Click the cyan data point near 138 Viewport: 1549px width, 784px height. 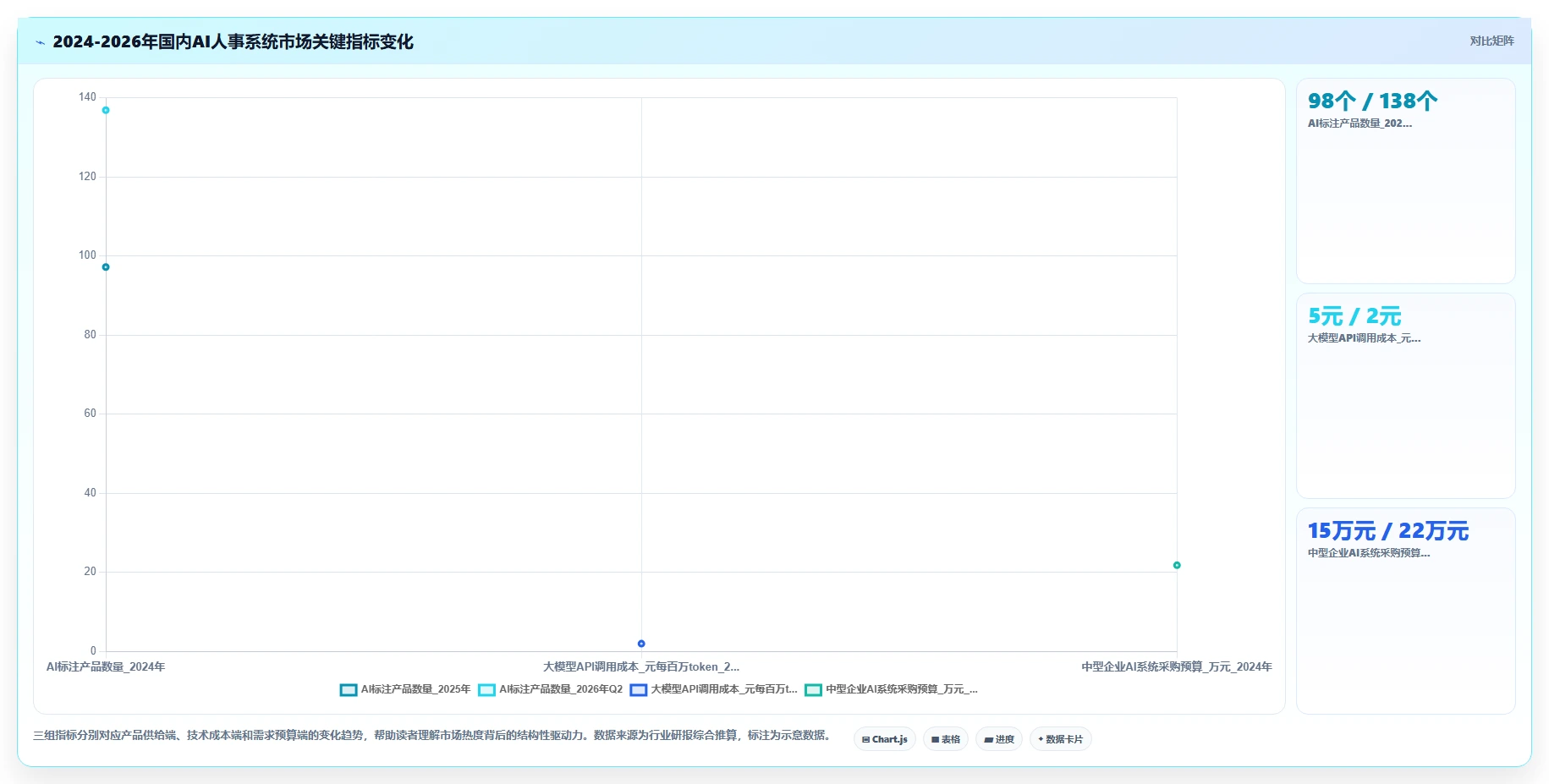point(106,110)
